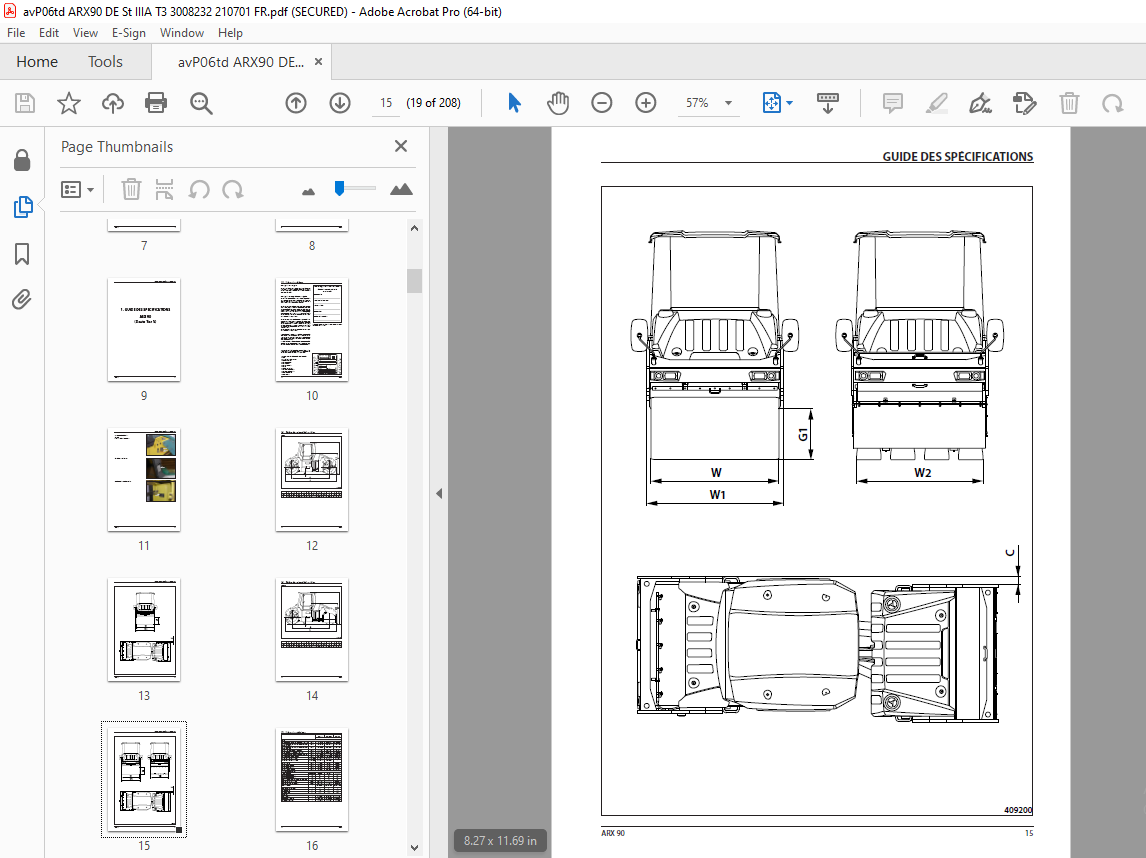Open the zoom percentage dropdown arrow
The width and height of the screenshot is (1146, 858).
coord(729,103)
